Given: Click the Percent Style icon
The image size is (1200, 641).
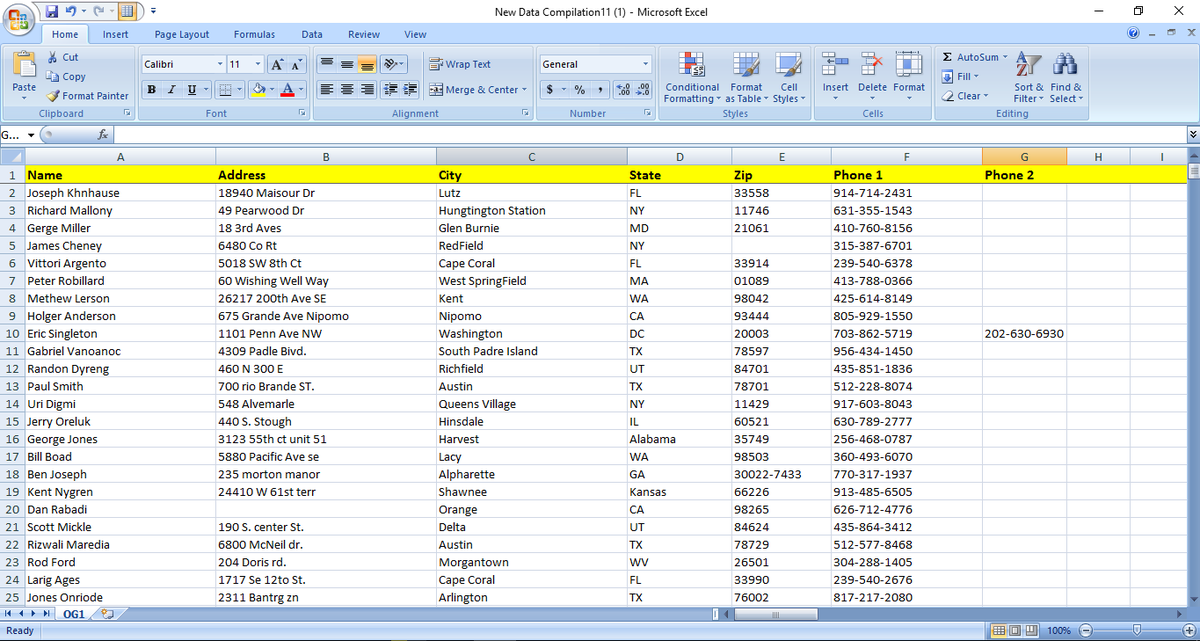Looking at the screenshot, I should point(580,90).
